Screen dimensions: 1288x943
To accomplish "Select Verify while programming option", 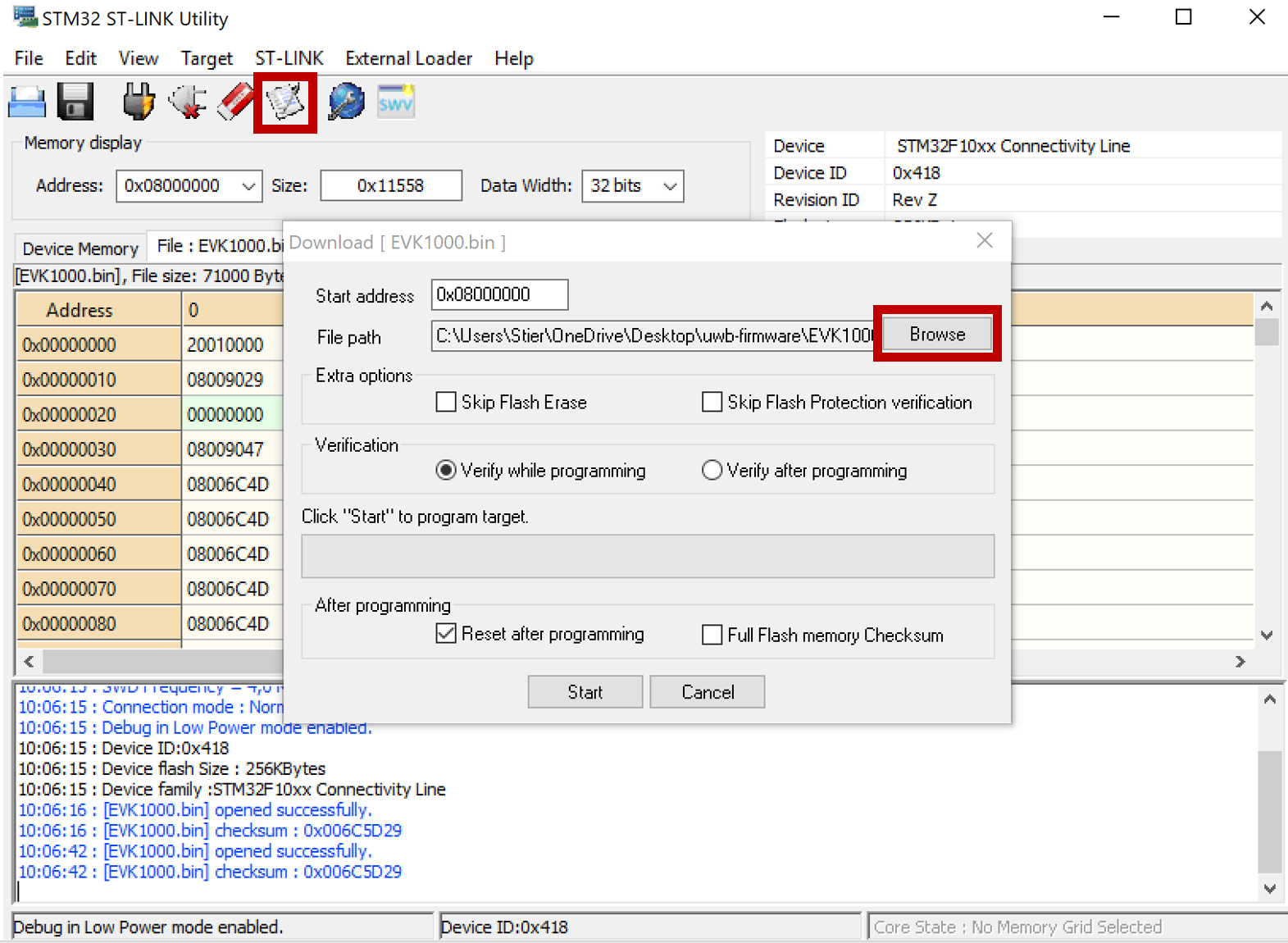I will click(446, 470).
